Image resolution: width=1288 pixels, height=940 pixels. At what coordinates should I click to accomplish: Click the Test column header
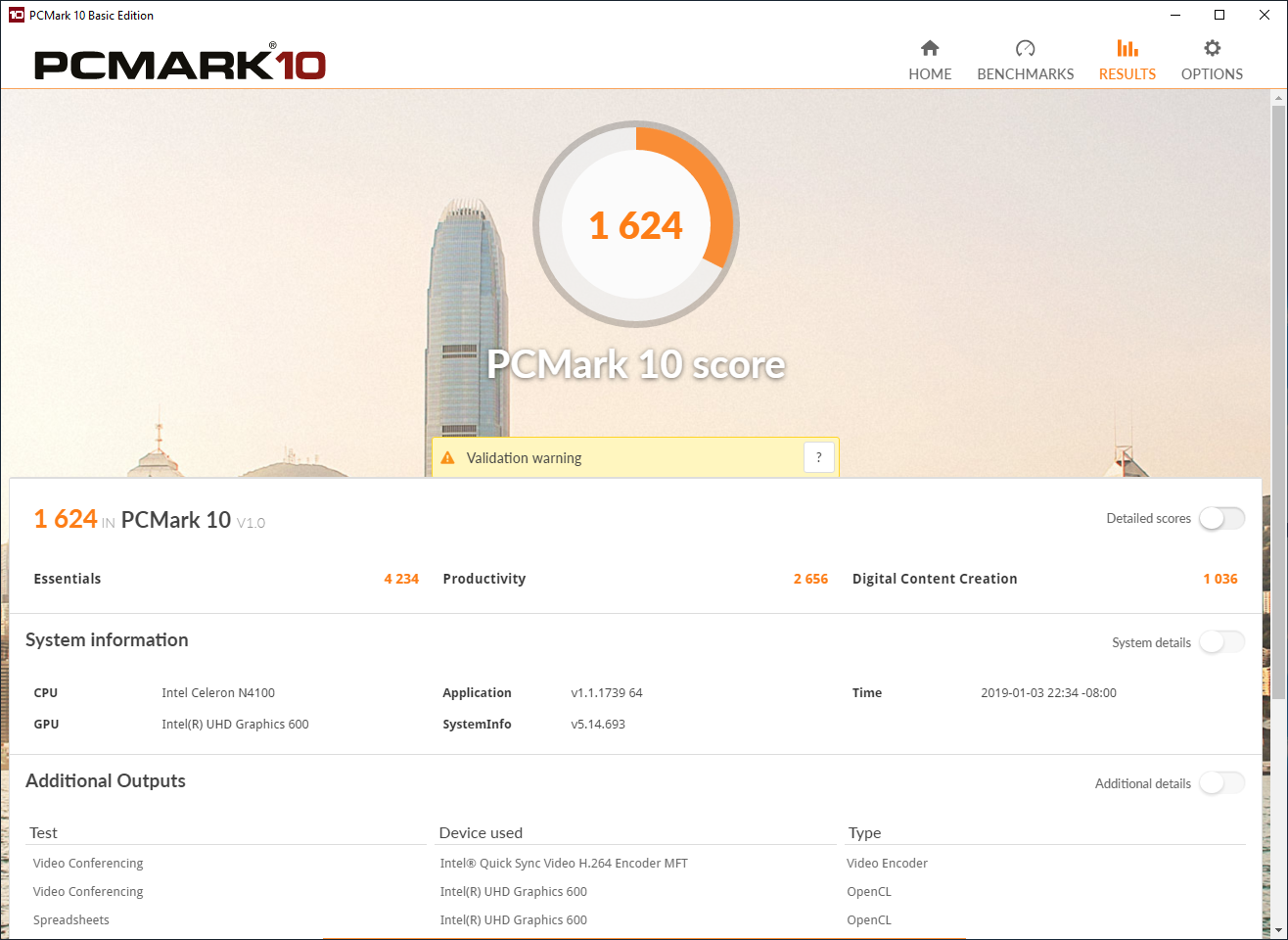[x=43, y=832]
